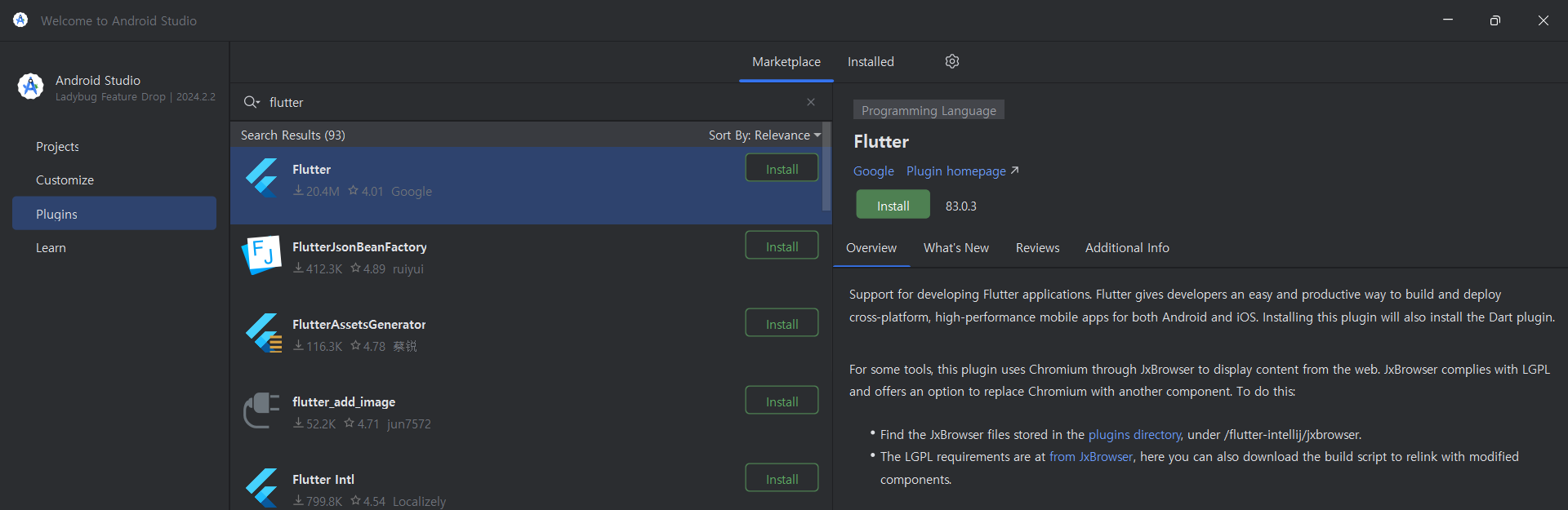Select Plugins in the sidebar
The width and height of the screenshot is (1568, 510).
[114, 214]
